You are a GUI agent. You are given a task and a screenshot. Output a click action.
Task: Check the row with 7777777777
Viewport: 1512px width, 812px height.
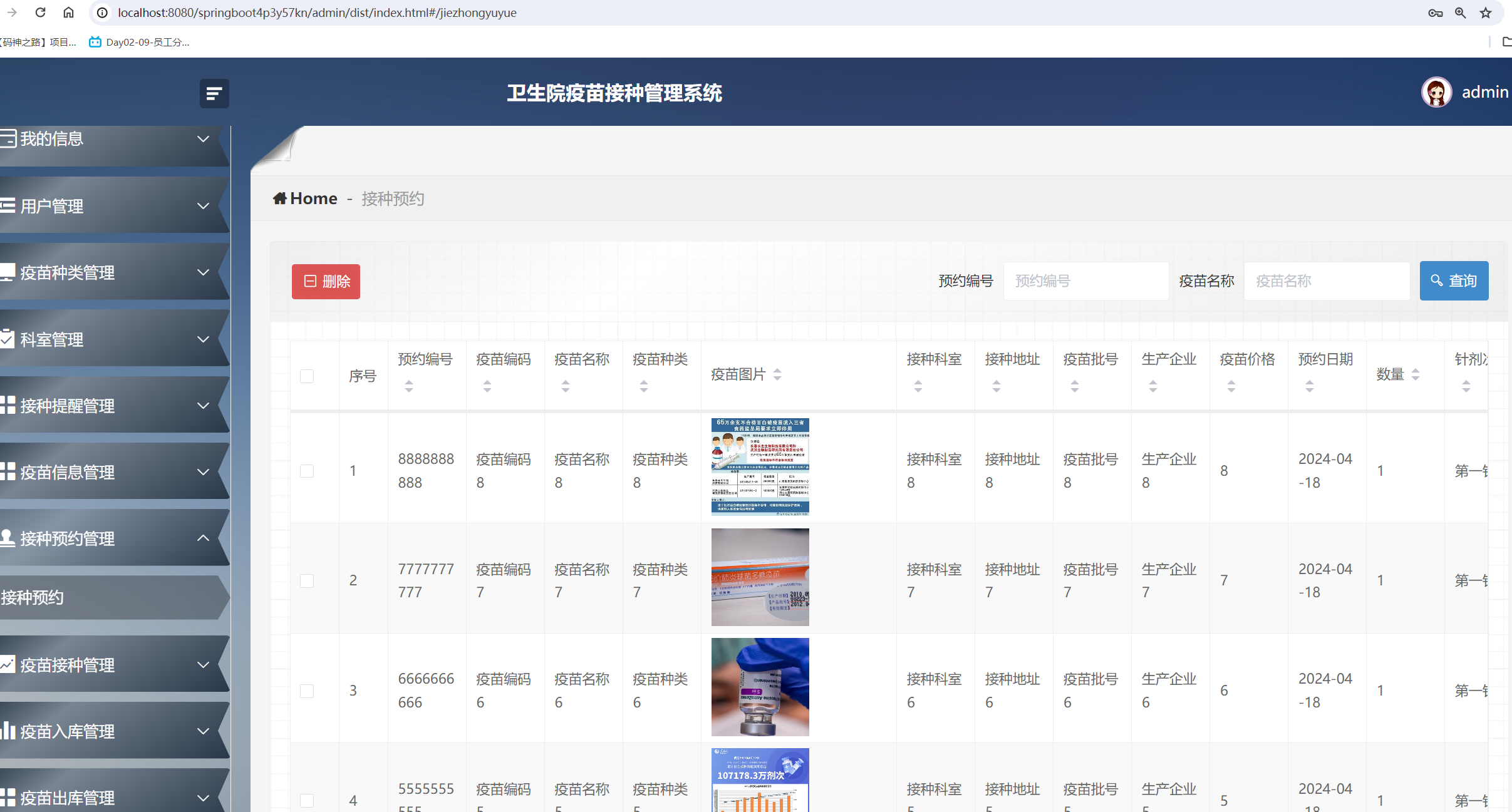point(307,580)
